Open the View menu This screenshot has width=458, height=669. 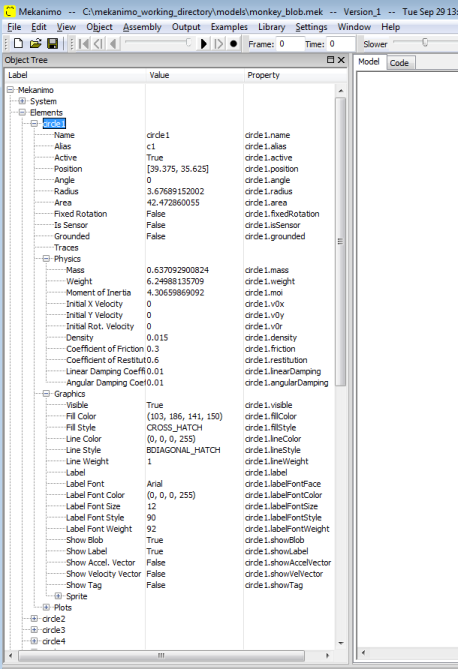pyautogui.click(x=66, y=27)
